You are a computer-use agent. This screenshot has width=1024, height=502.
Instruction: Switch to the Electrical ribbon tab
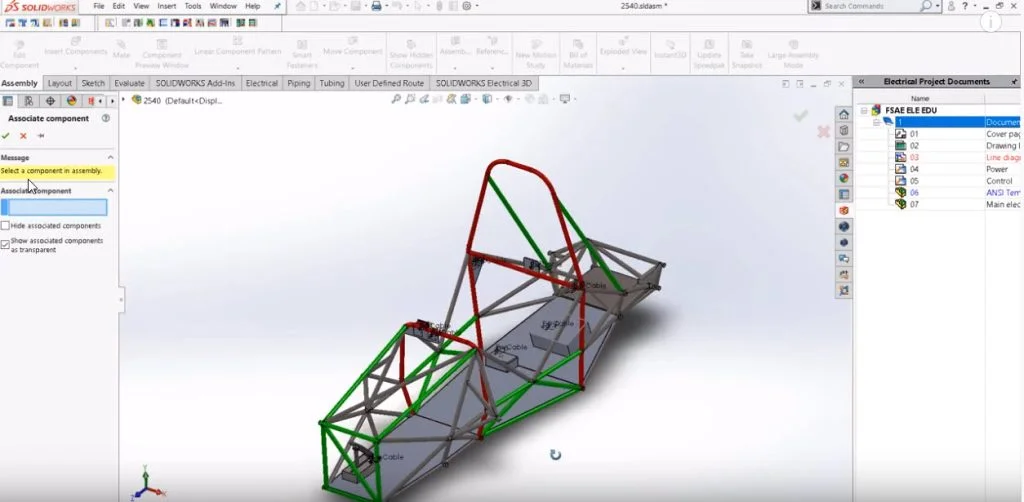(261, 84)
